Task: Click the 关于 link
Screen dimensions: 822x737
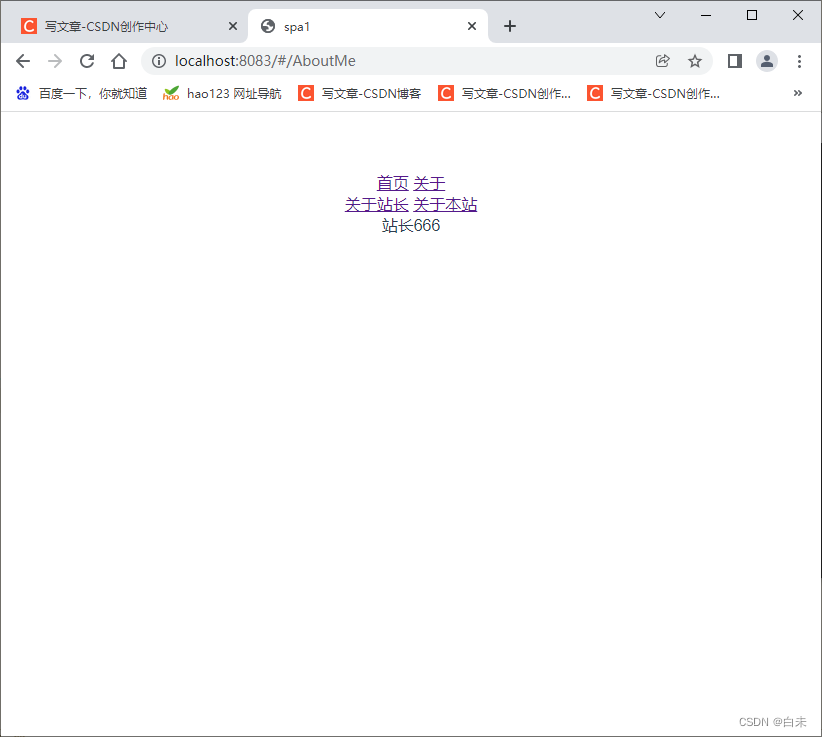Action: (x=429, y=183)
